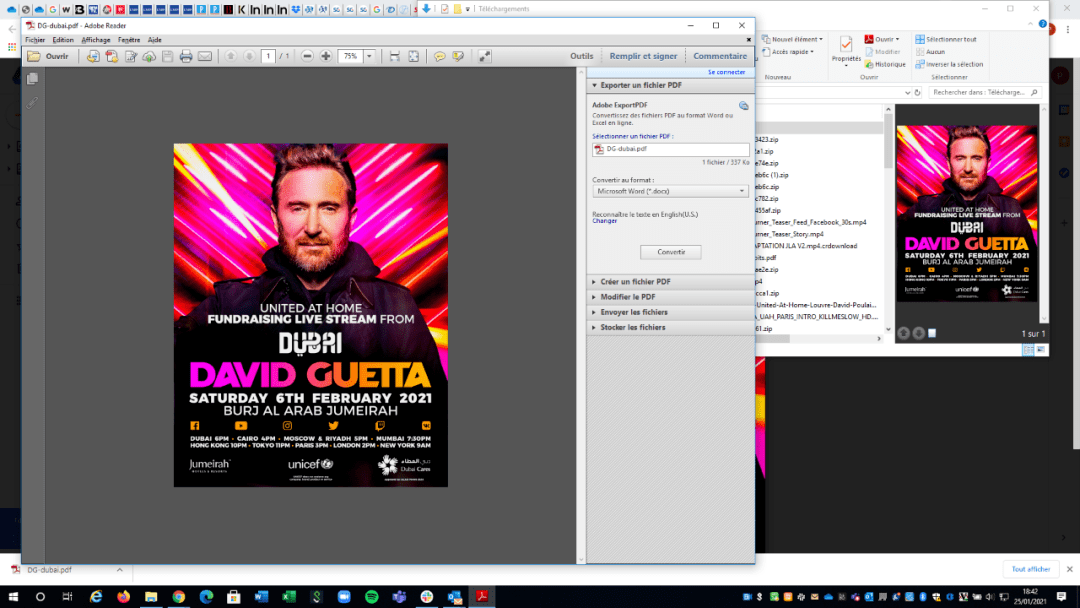1080x608 pixels.
Task: Switch to read mode with expand arrows icon
Action: coord(485,56)
